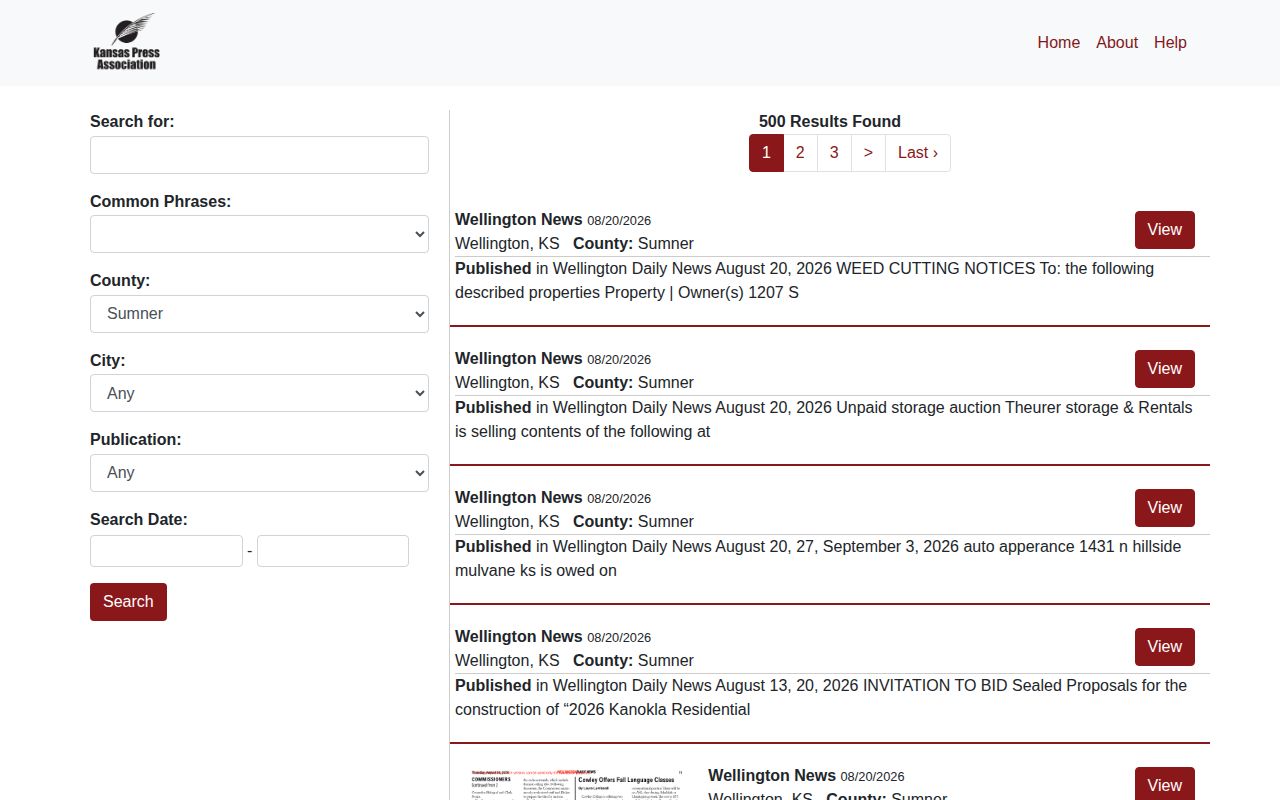Image resolution: width=1280 pixels, height=800 pixels.
Task: Click the 'City:' label
Action: tap(108, 360)
